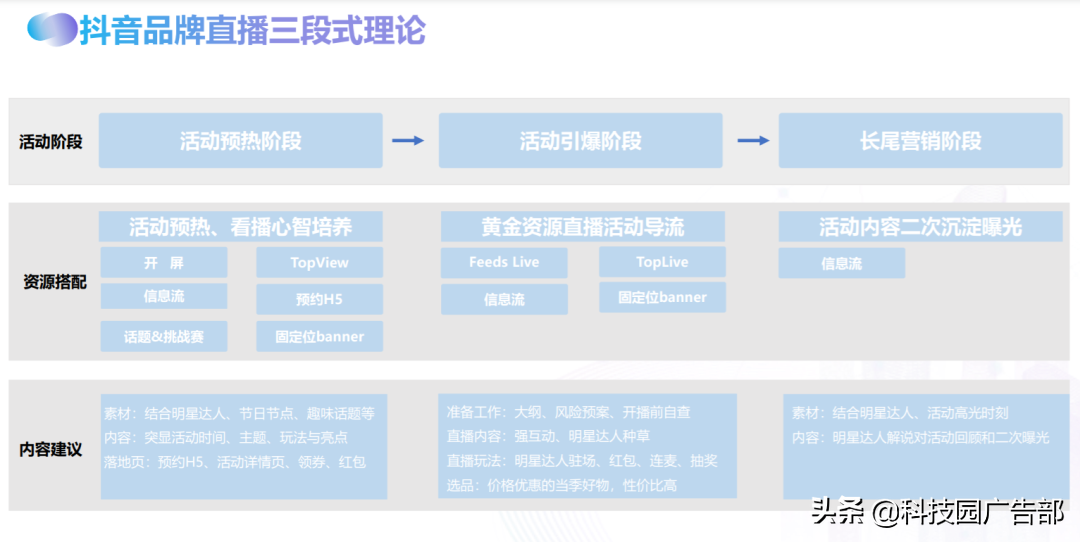
Task: Click the 资源搭配 row label
Action: (x=54, y=282)
